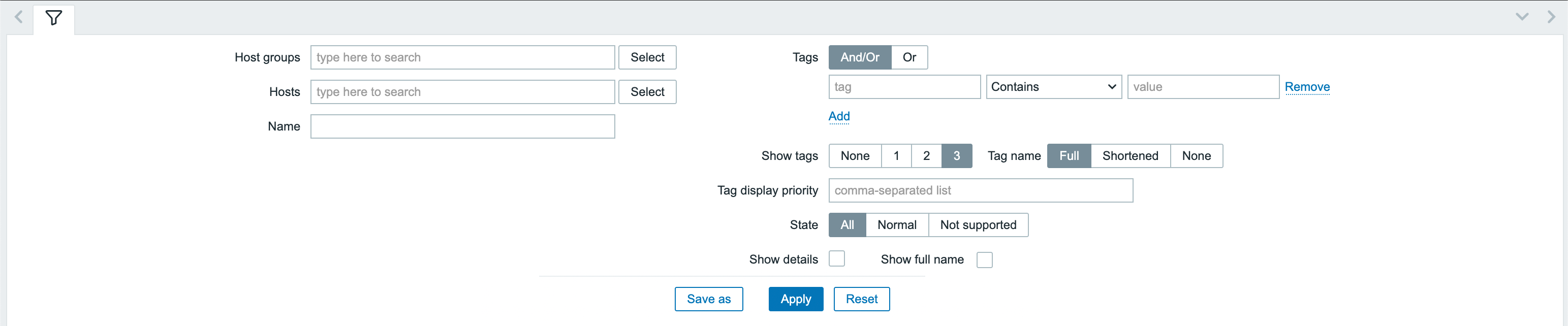
Task: Select And/Or tag evaluation mode
Action: (860, 57)
